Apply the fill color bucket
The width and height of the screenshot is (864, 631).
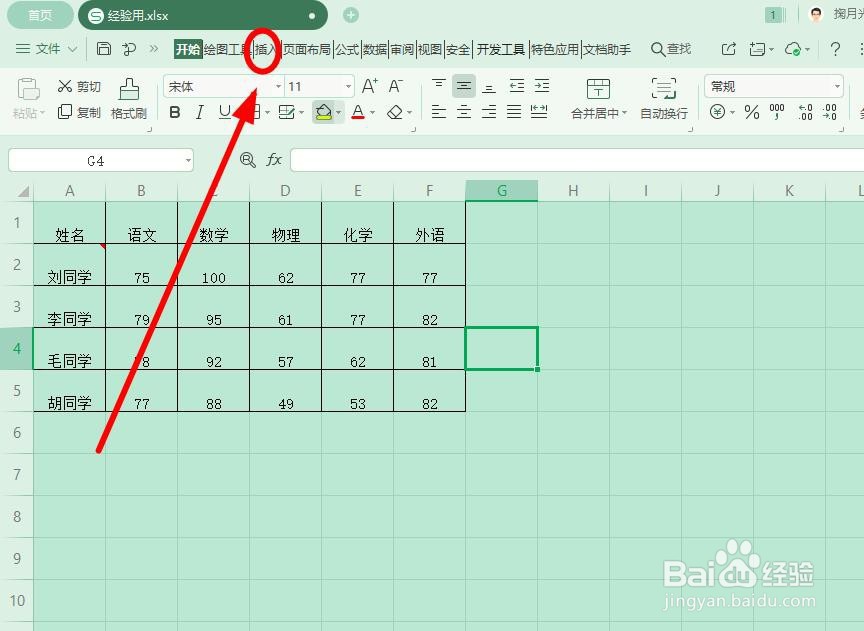click(323, 112)
